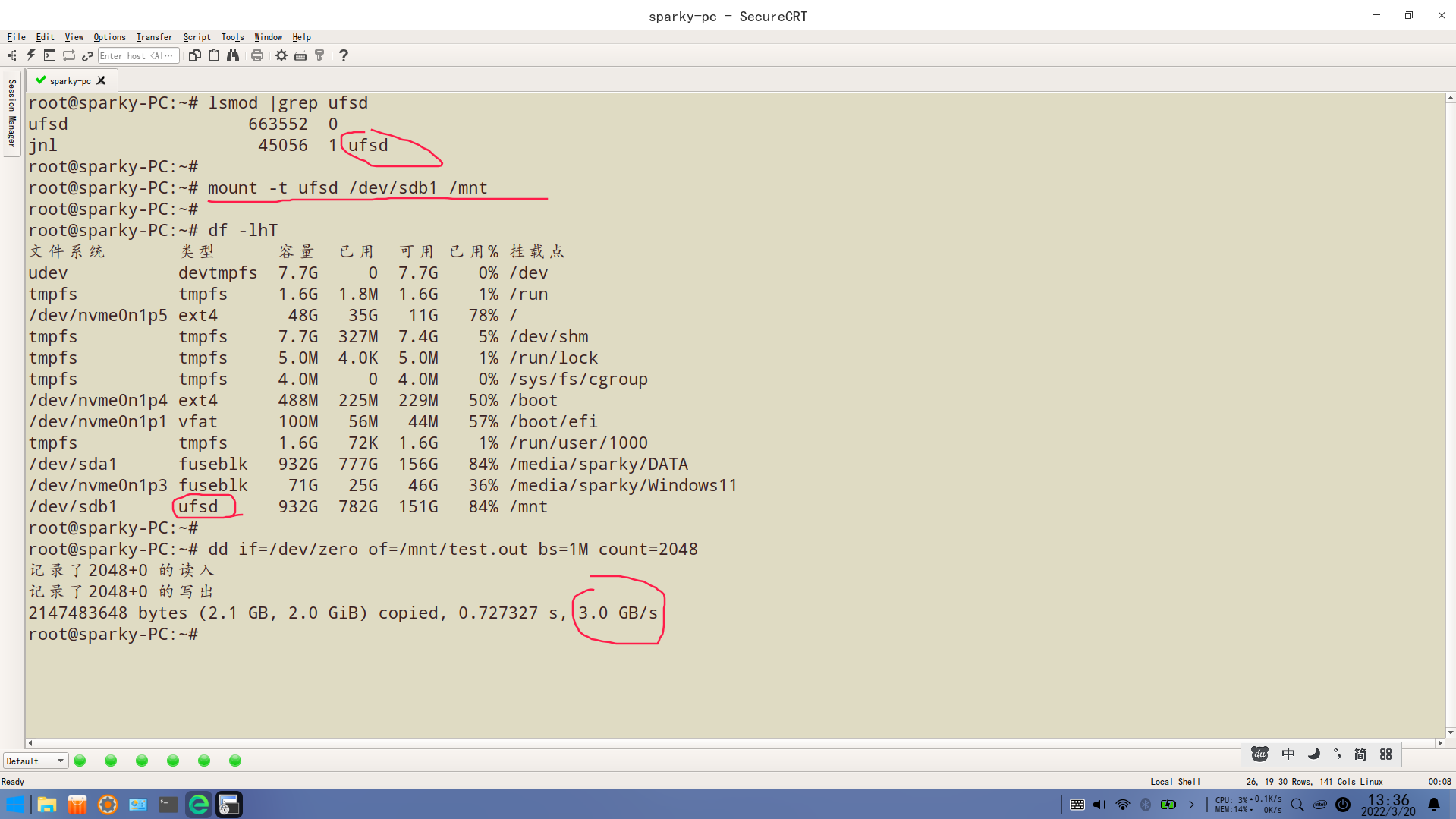Click the first green button bar button
Viewport: 1456px width, 819px height.
(80, 761)
